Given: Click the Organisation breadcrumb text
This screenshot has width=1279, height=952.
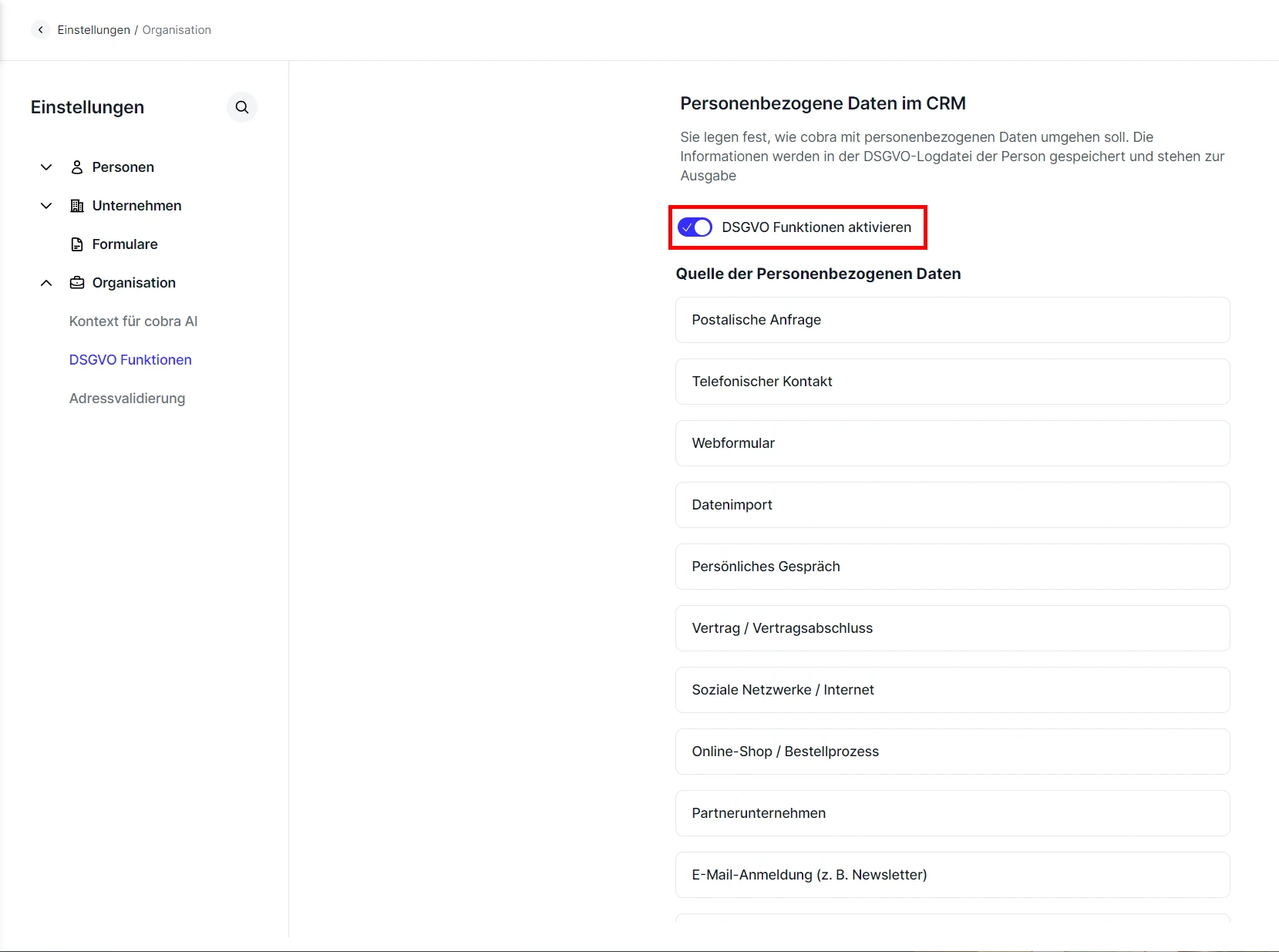Looking at the screenshot, I should pyautogui.click(x=177, y=30).
